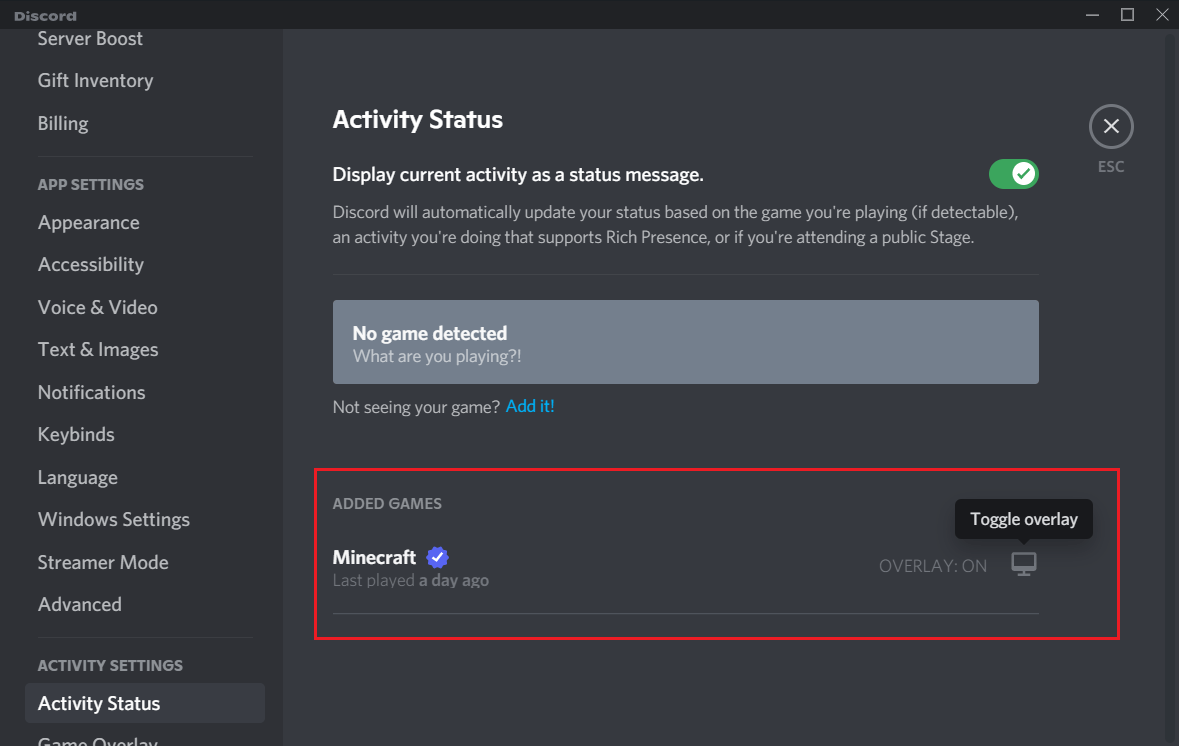Open Appearance settings

tap(88, 222)
